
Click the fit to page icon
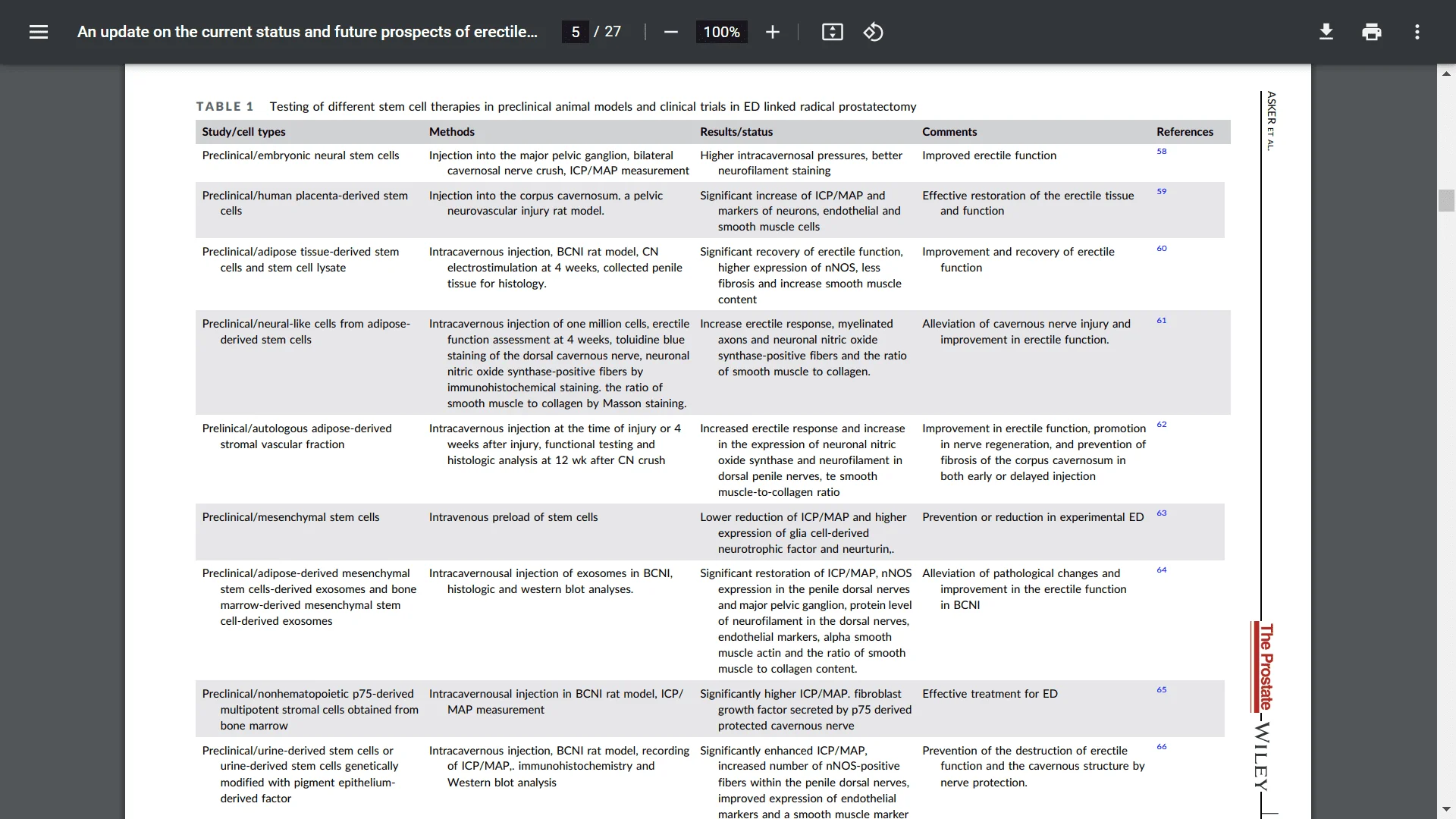click(x=832, y=32)
